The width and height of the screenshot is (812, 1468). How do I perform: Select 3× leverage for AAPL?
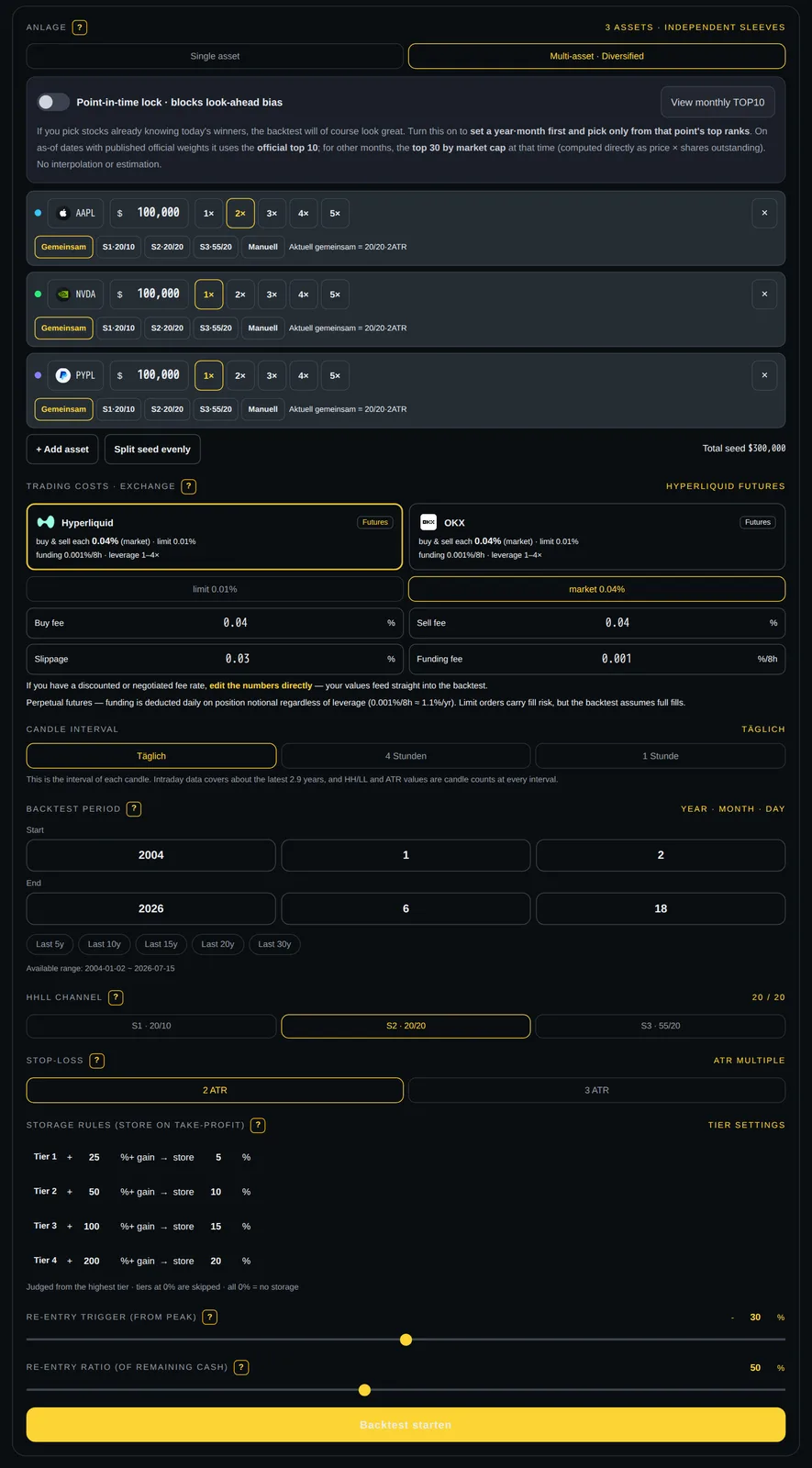pos(272,213)
